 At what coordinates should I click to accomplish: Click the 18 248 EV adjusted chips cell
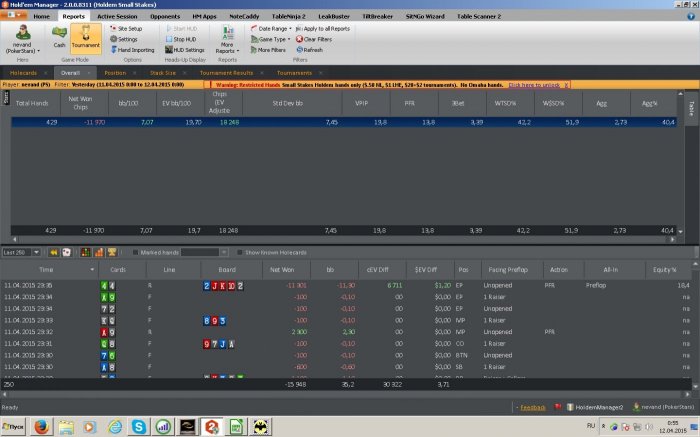(229, 122)
